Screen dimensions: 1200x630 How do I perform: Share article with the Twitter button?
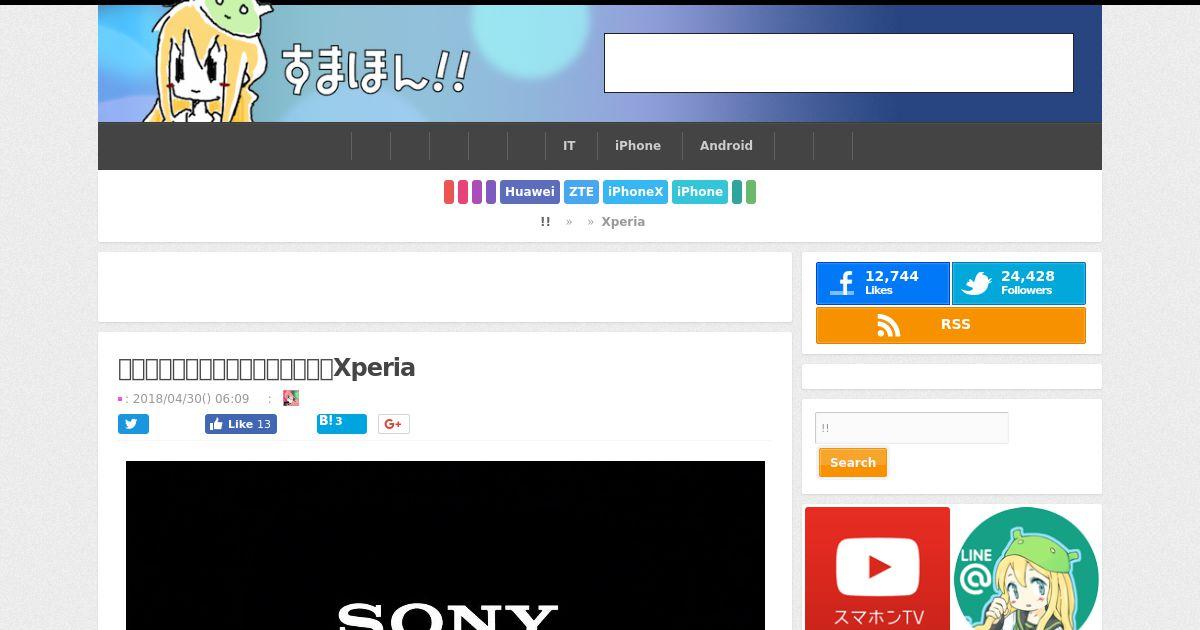click(x=133, y=424)
